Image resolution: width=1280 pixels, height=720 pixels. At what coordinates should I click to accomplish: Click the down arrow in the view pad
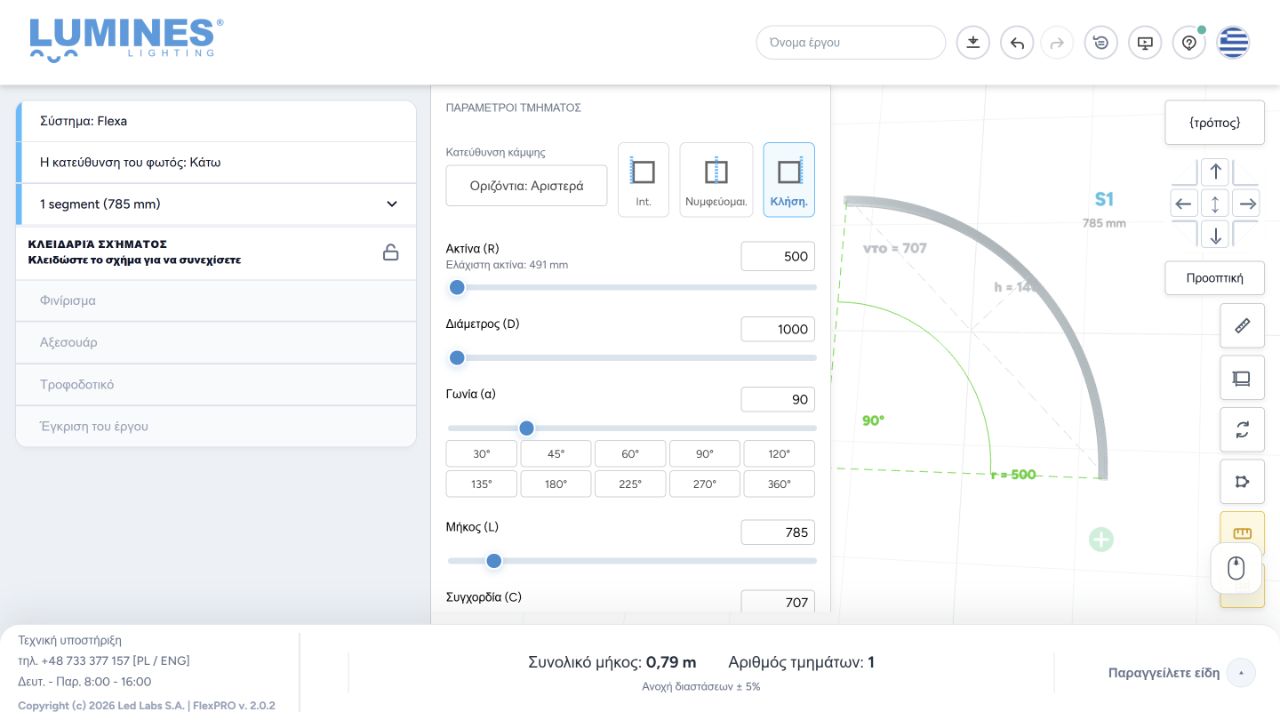1215,236
